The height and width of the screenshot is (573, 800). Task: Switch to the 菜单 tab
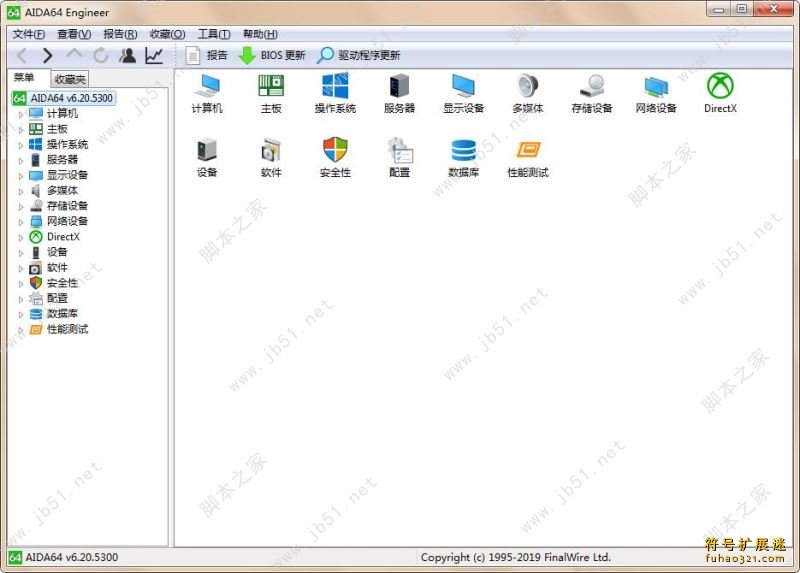click(24, 78)
